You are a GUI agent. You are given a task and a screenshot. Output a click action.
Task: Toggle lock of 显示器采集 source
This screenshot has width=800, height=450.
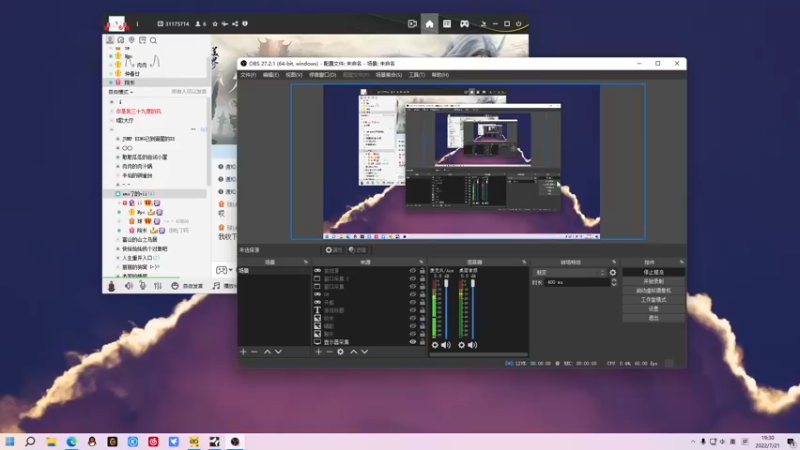tap(422, 341)
